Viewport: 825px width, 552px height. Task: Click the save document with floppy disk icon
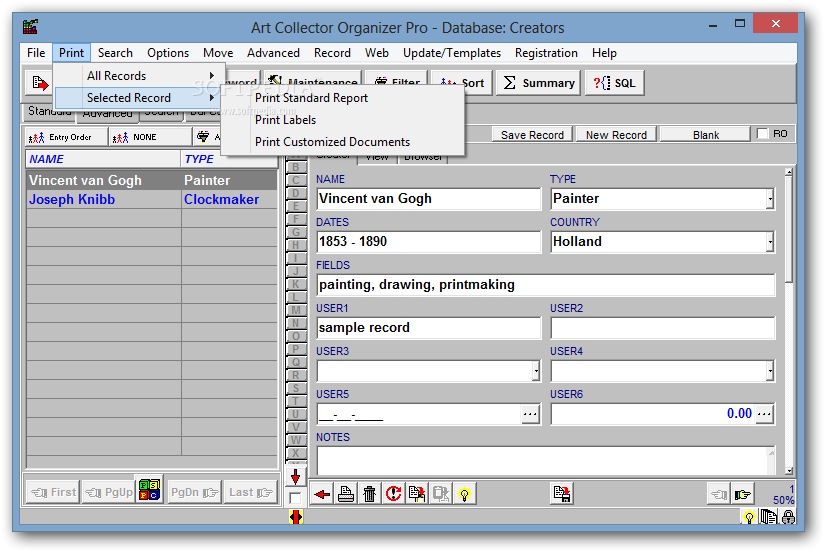click(x=562, y=494)
